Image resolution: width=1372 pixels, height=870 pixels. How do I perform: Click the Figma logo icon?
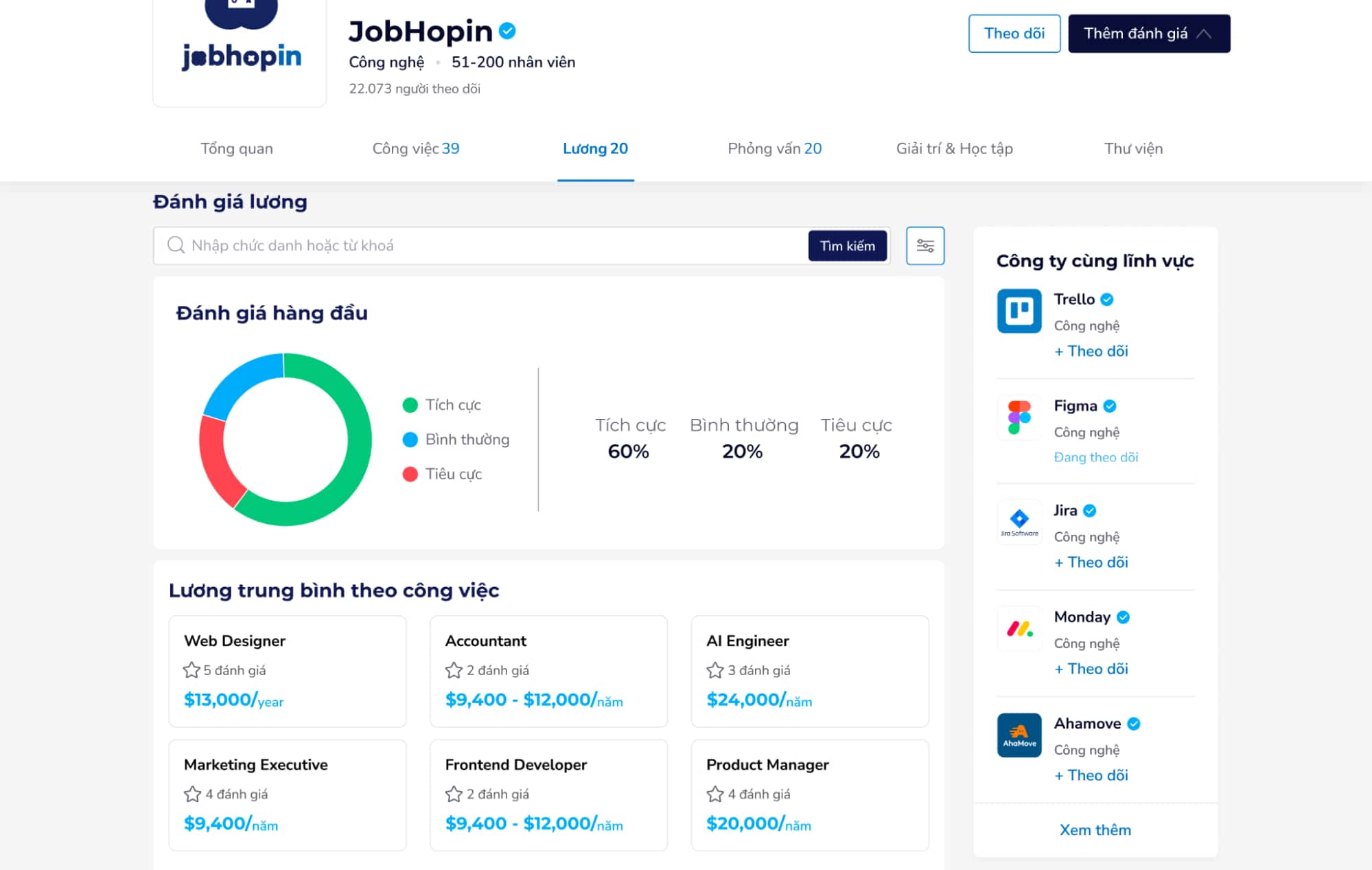pos(1019,417)
